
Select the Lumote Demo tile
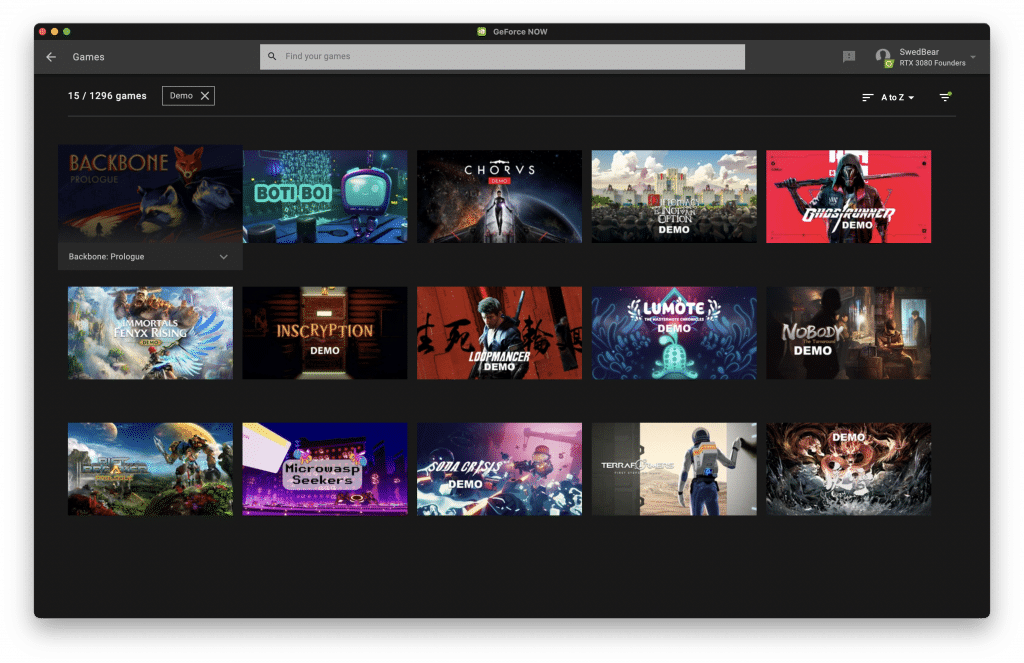pyautogui.click(x=674, y=333)
